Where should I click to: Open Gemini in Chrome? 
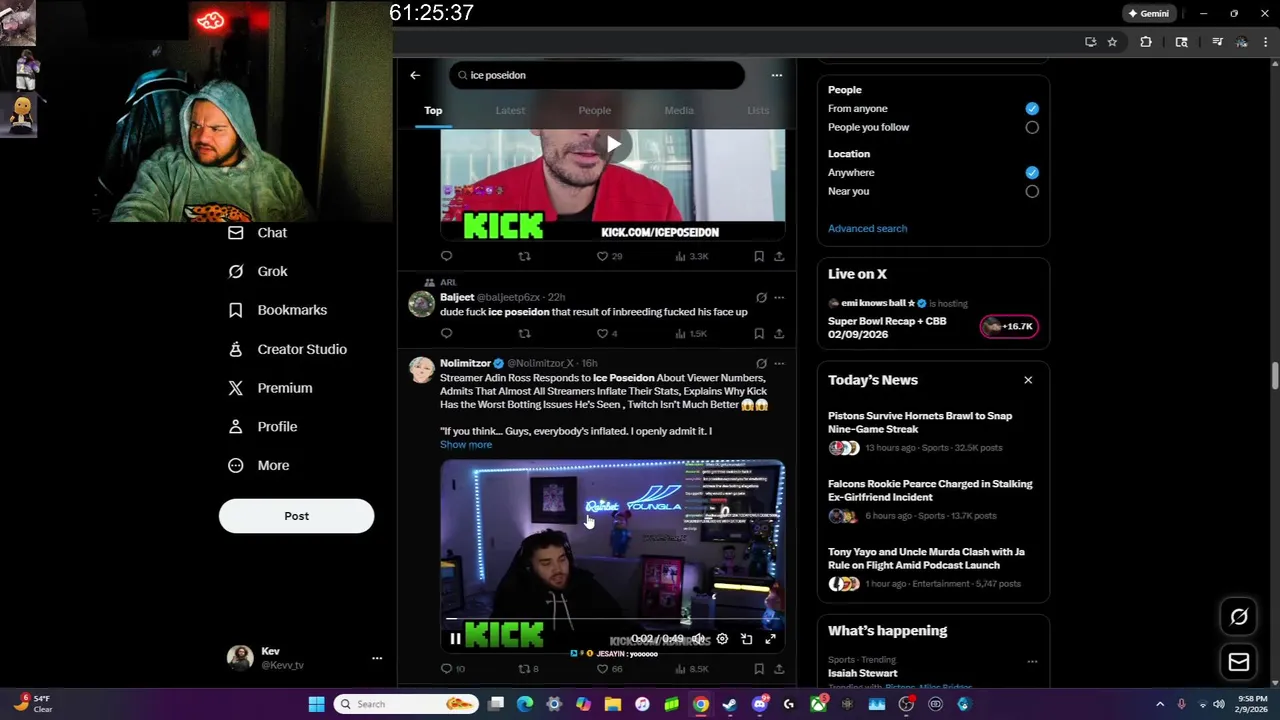(x=1148, y=14)
